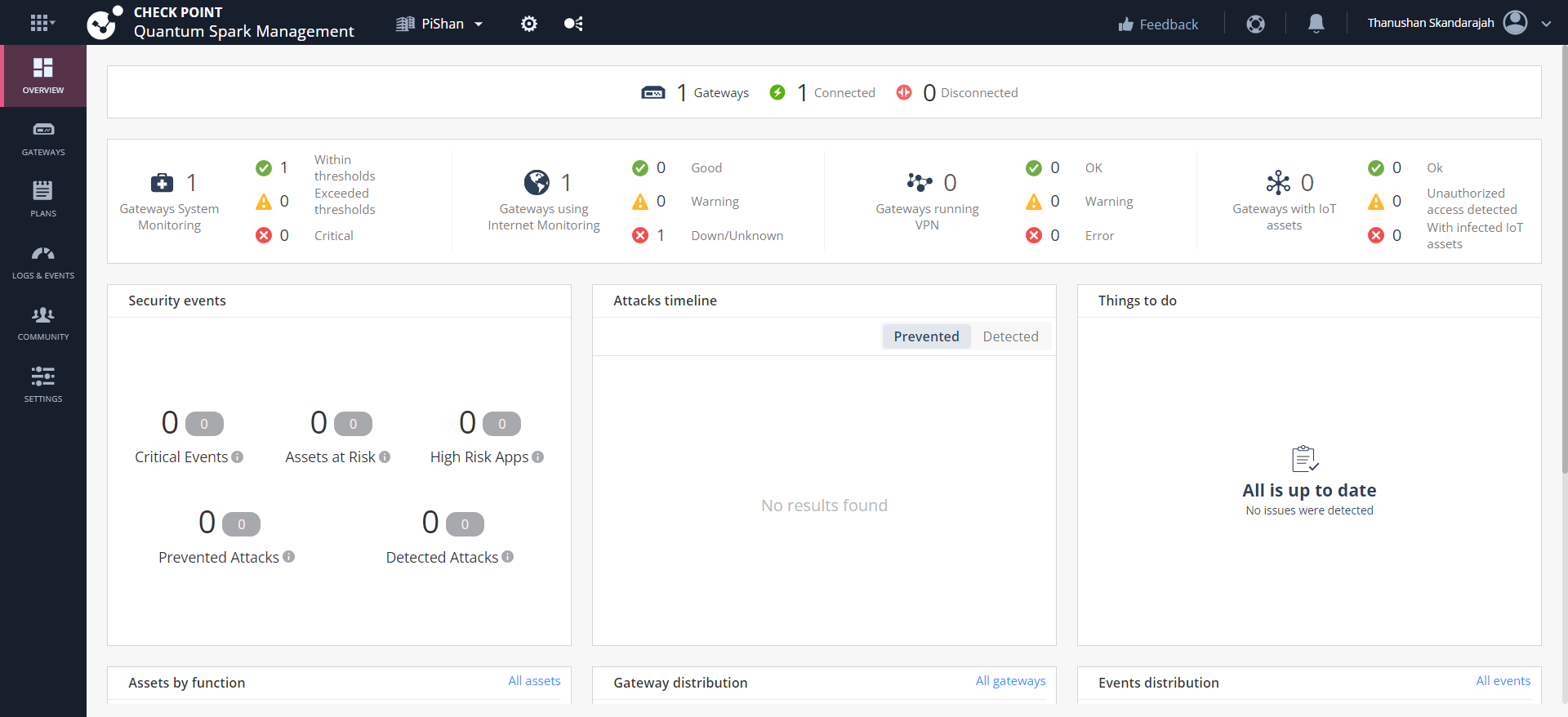Open Logs & Events section
The width and height of the screenshot is (1568, 717).
coord(43,261)
